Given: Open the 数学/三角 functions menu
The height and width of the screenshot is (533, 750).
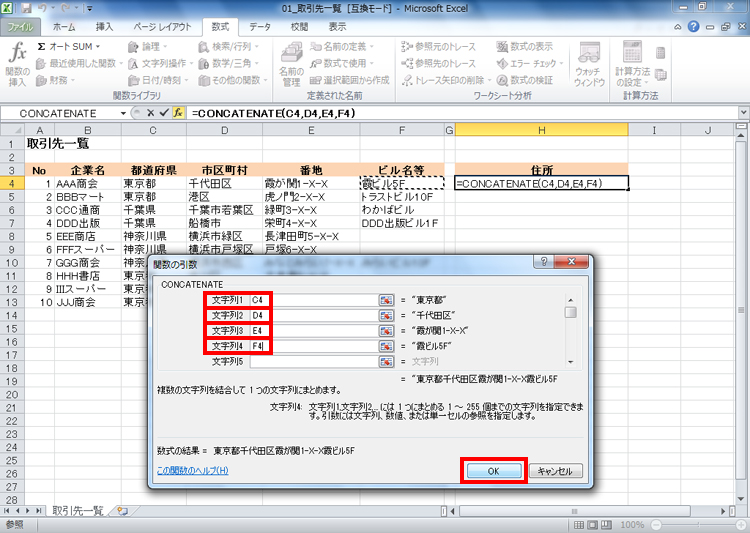Looking at the screenshot, I should pos(229,63).
